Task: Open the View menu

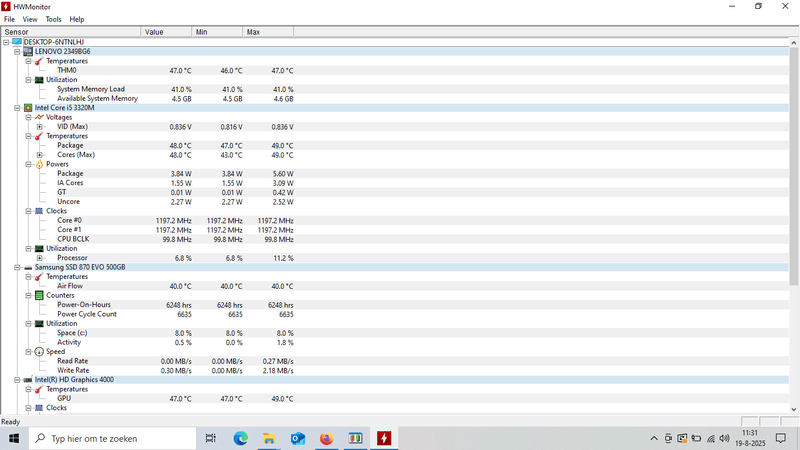Action: (x=30, y=19)
